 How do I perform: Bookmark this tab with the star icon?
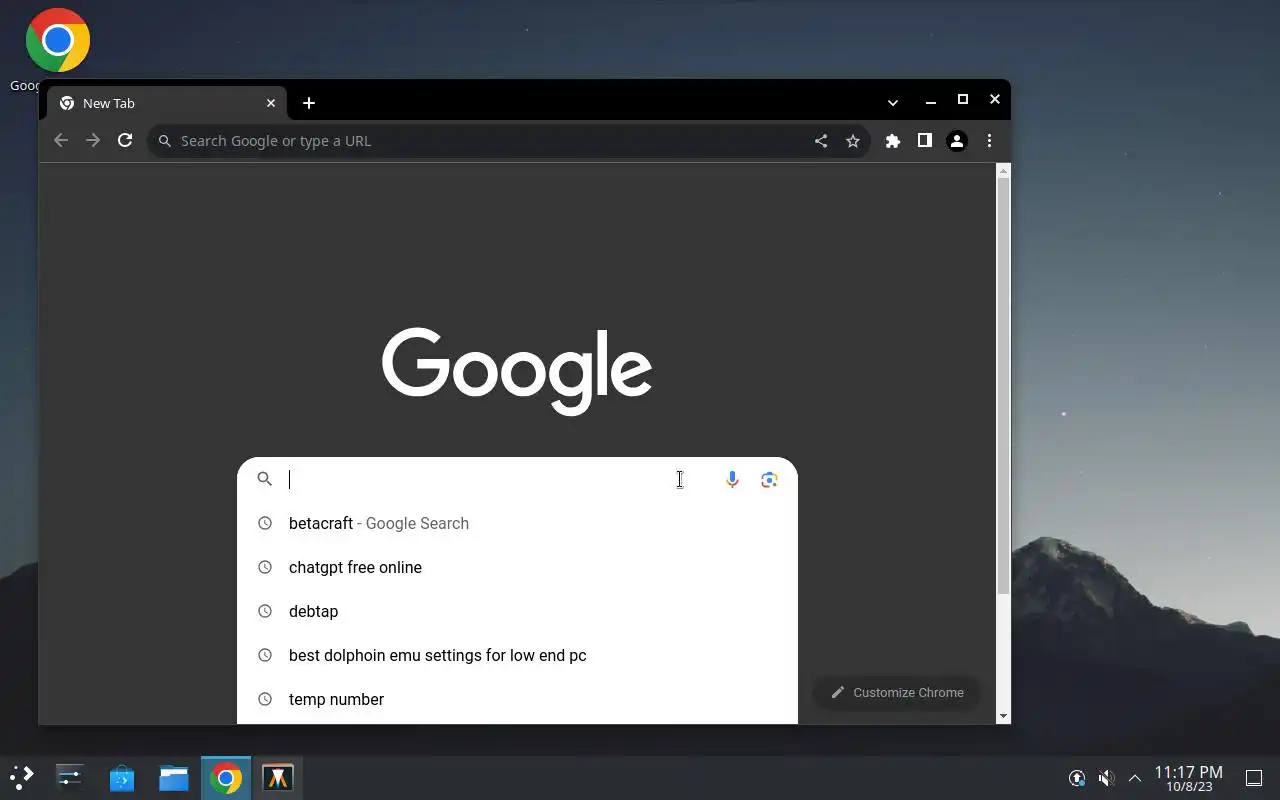(x=853, y=141)
